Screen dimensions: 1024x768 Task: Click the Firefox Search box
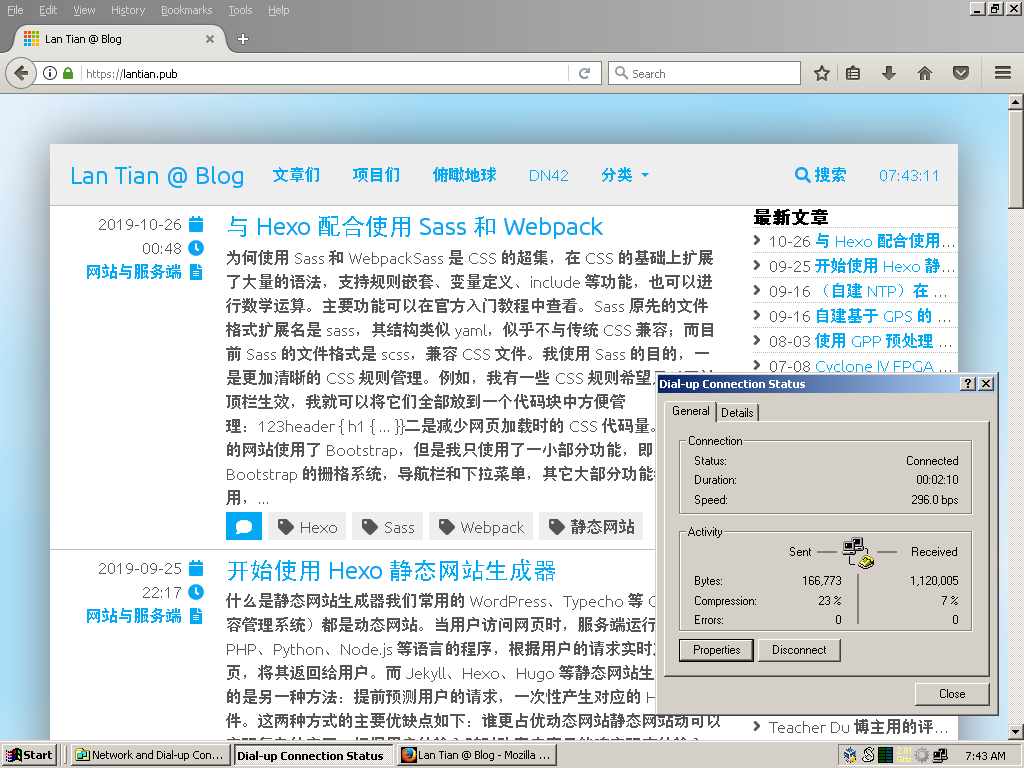[704, 73]
